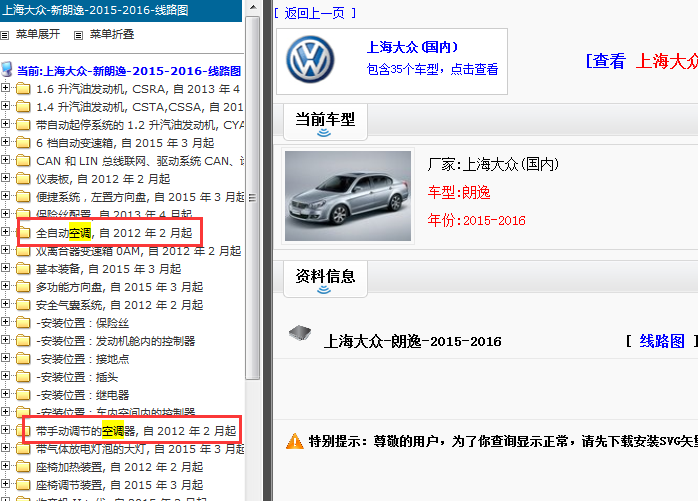This screenshot has width=698, height=501.
Task: Click 上海大众-朗逸-2015-2016 resource title
Action: [413, 342]
